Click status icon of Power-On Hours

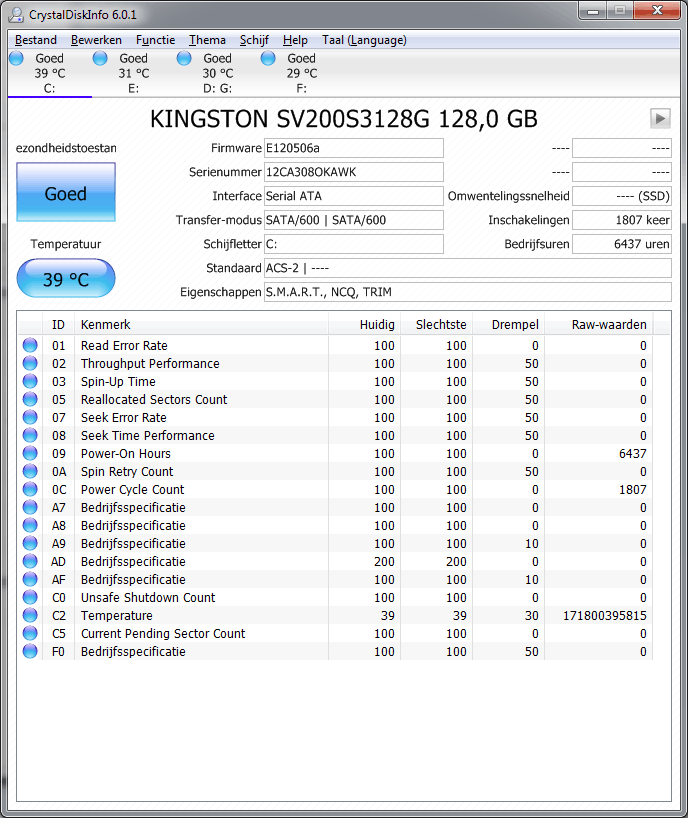(x=30, y=453)
